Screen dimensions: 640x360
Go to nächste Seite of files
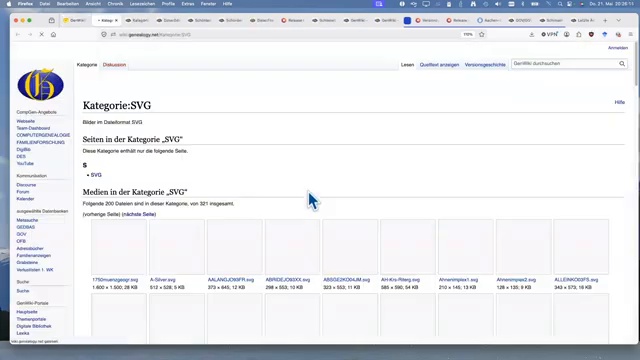point(139,214)
